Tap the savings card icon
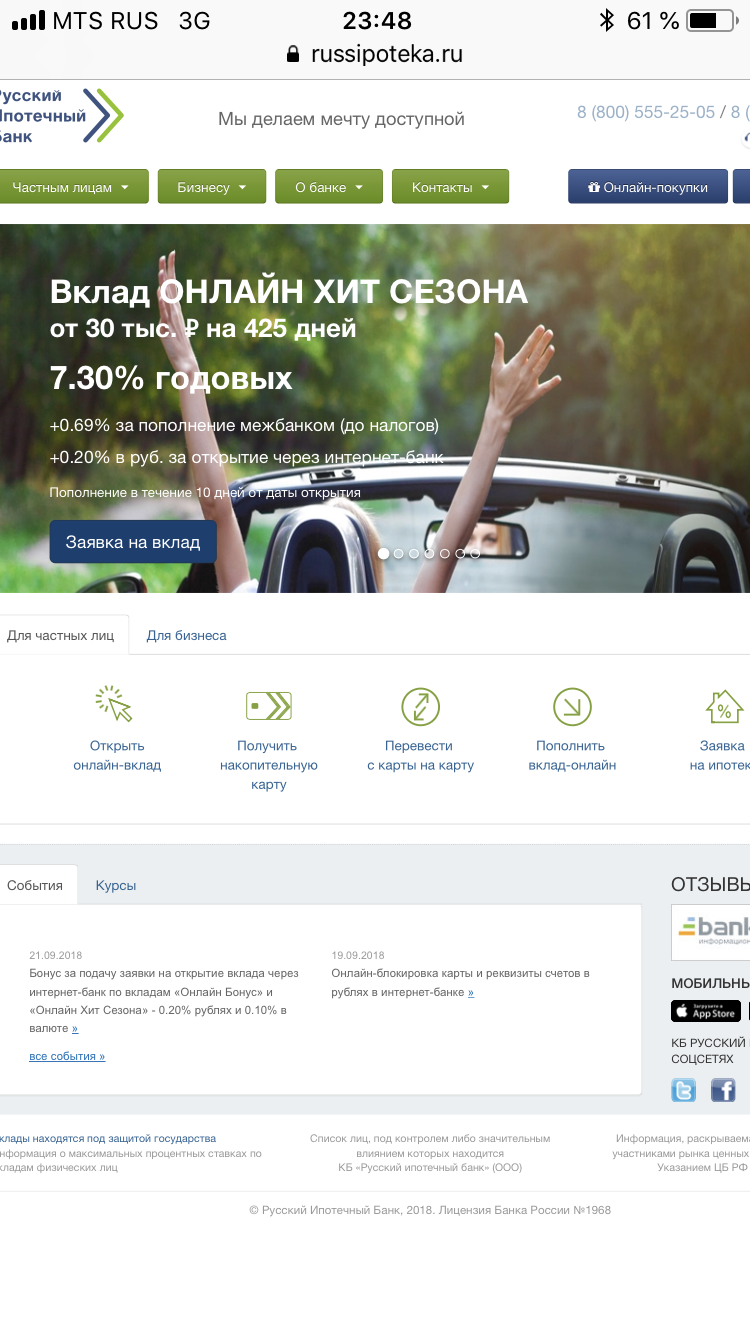The height and width of the screenshot is (1334, 750). [x=268, y=706]
